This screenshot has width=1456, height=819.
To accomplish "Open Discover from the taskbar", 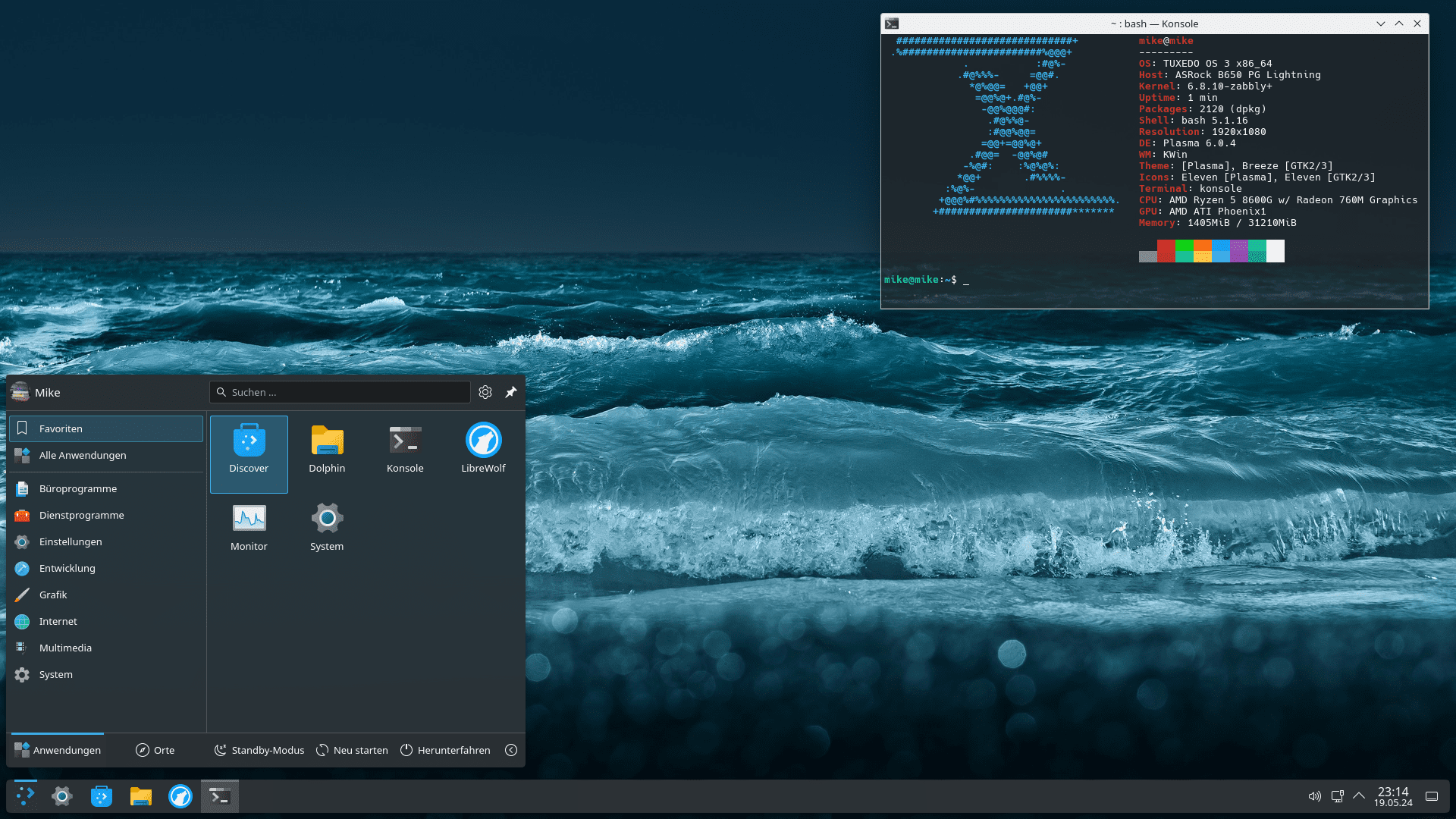I will [x=102, y=796].
